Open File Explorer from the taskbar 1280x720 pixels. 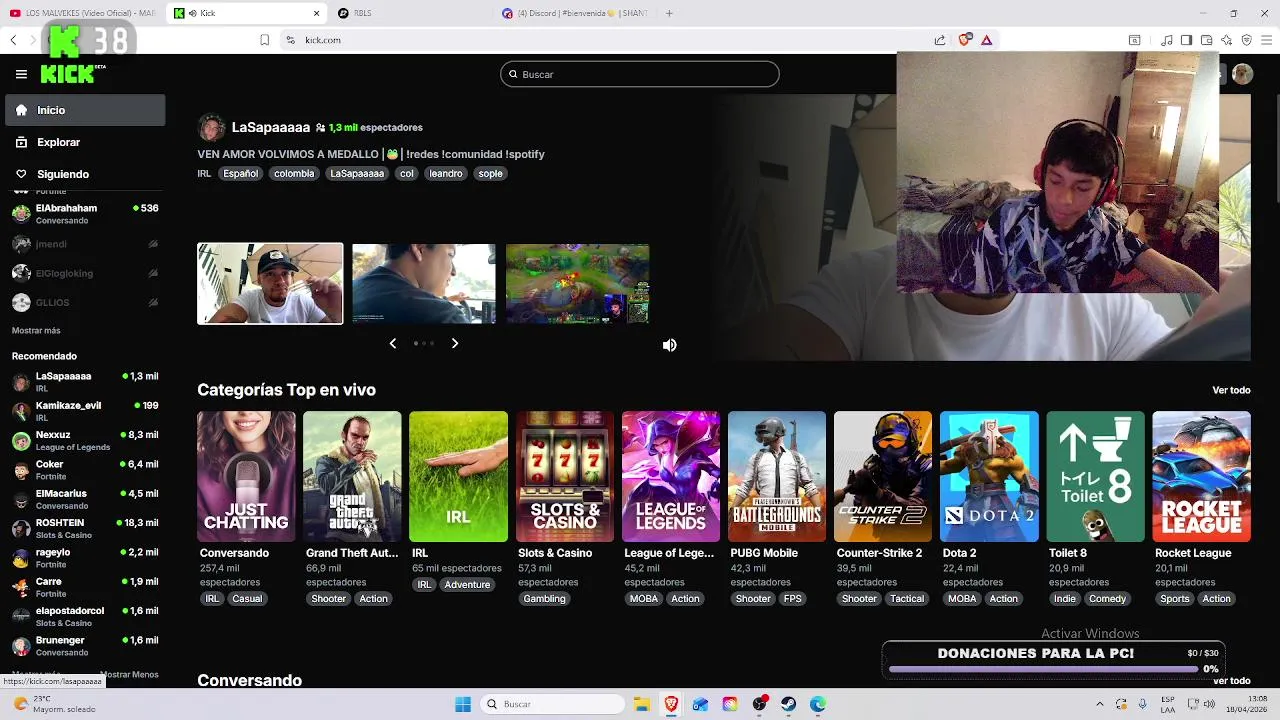642,704
